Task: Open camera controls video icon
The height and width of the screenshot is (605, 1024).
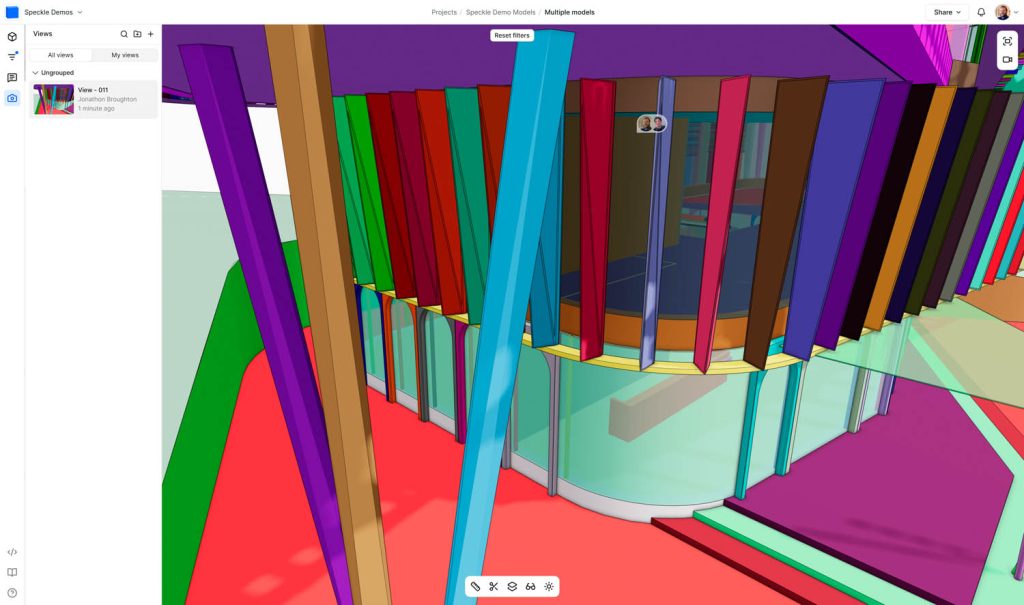Action: tap(1007, 60)
